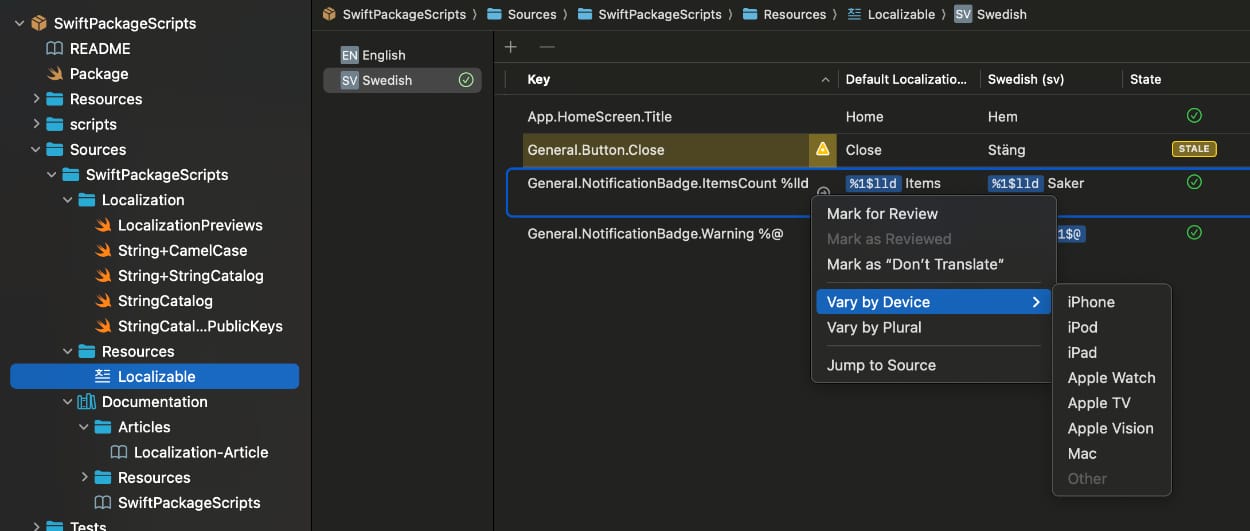1250x531 pixels.
Task: Collapse the SwiftPackageScripts root project
Action: pyautogui.click(x=19, y=23)
